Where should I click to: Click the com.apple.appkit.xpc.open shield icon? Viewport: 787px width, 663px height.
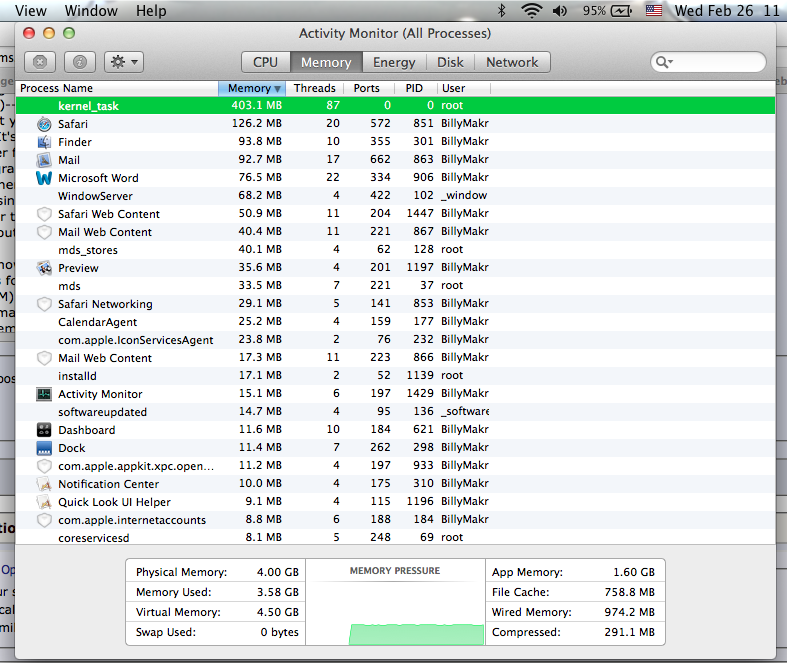pos(44,466)
